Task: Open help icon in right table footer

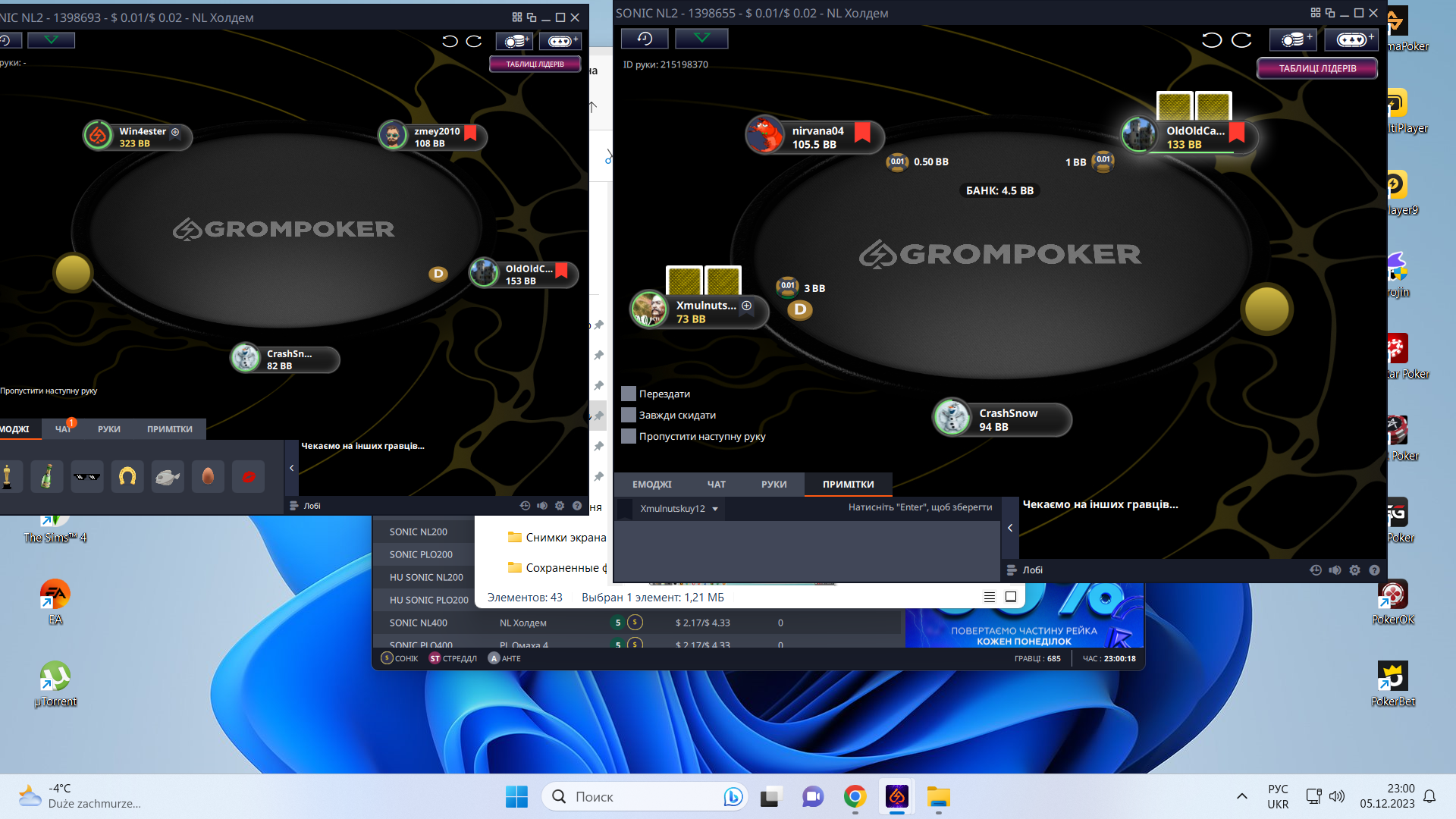Action: (x=1375, y=570)
